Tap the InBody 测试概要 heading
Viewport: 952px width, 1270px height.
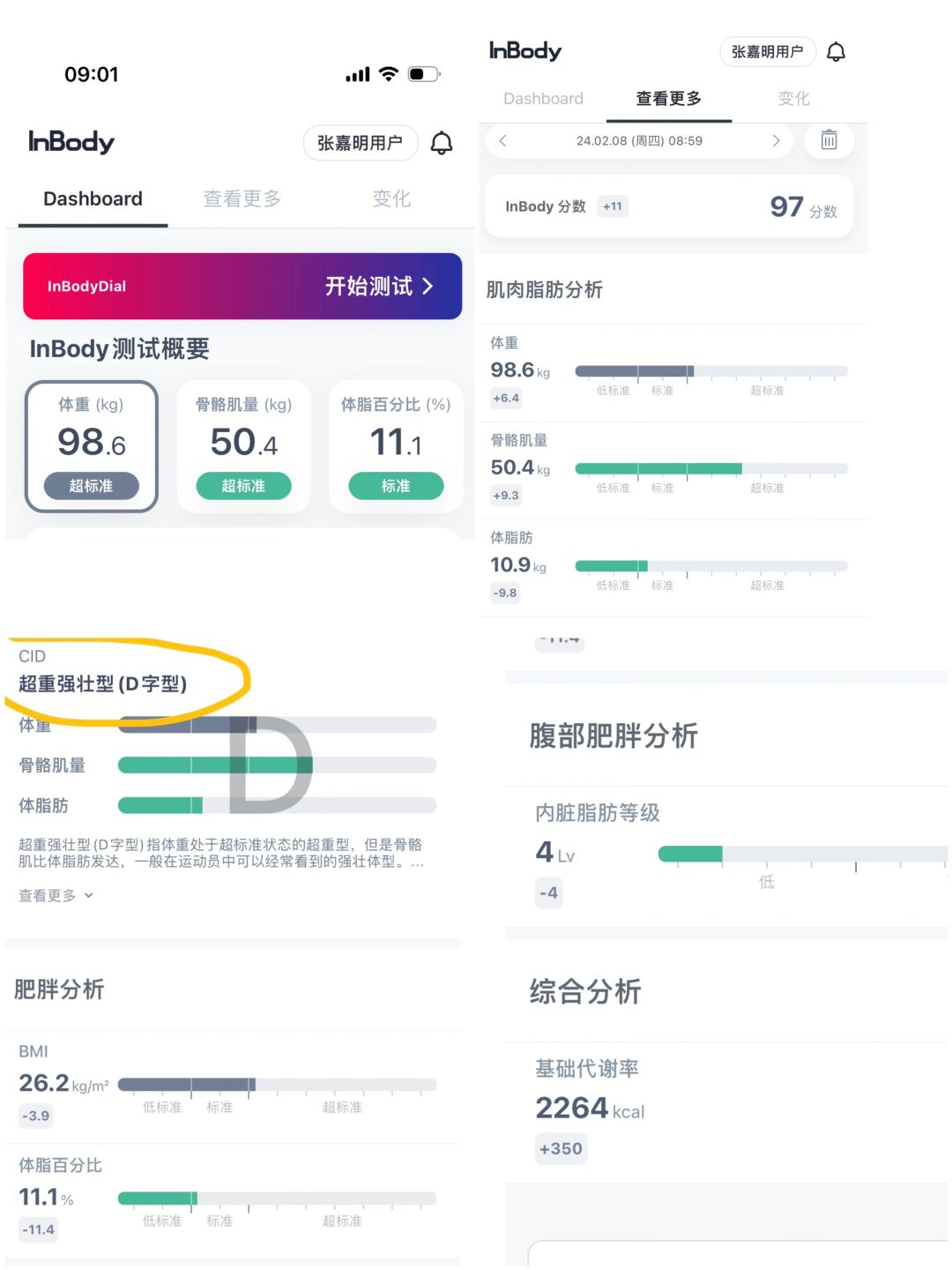click(120, 349)
